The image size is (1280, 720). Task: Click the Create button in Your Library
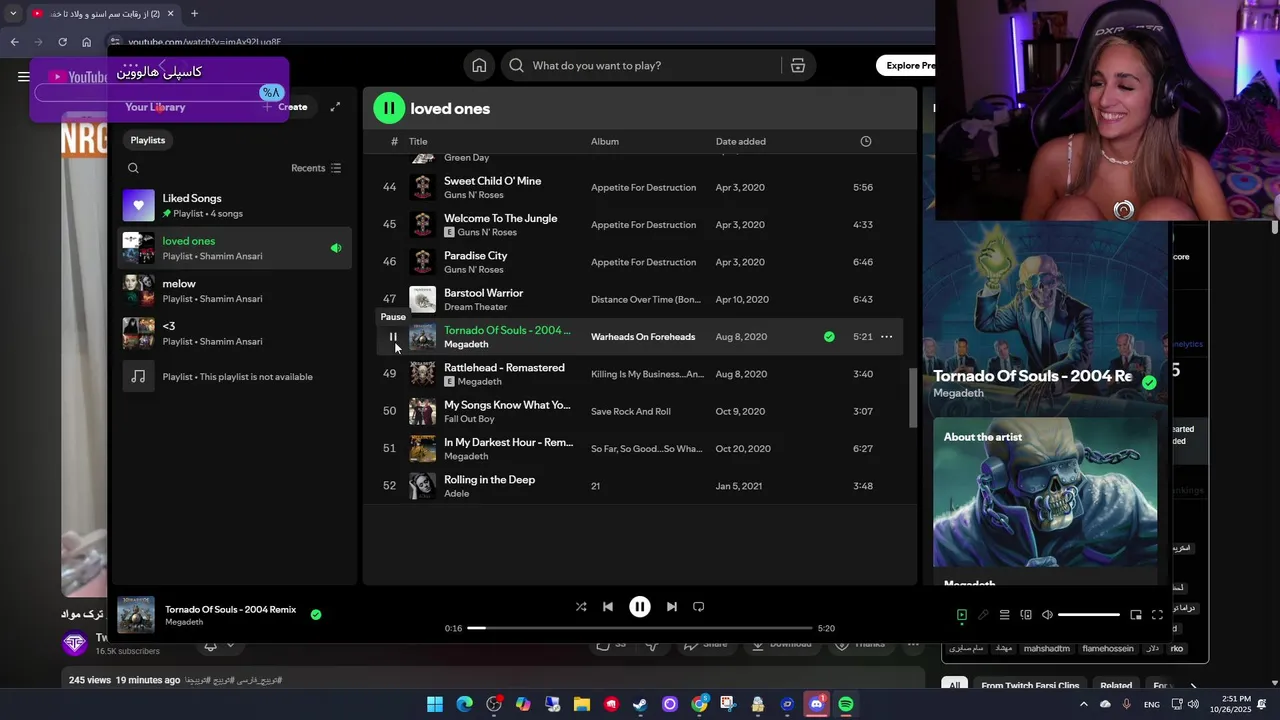click(286, 107)
